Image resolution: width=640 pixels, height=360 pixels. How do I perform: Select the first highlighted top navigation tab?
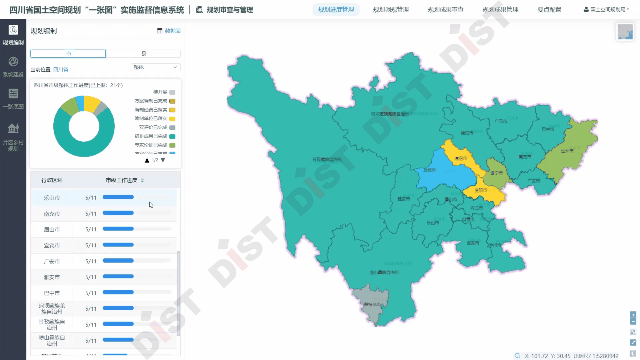click(336, 9)
